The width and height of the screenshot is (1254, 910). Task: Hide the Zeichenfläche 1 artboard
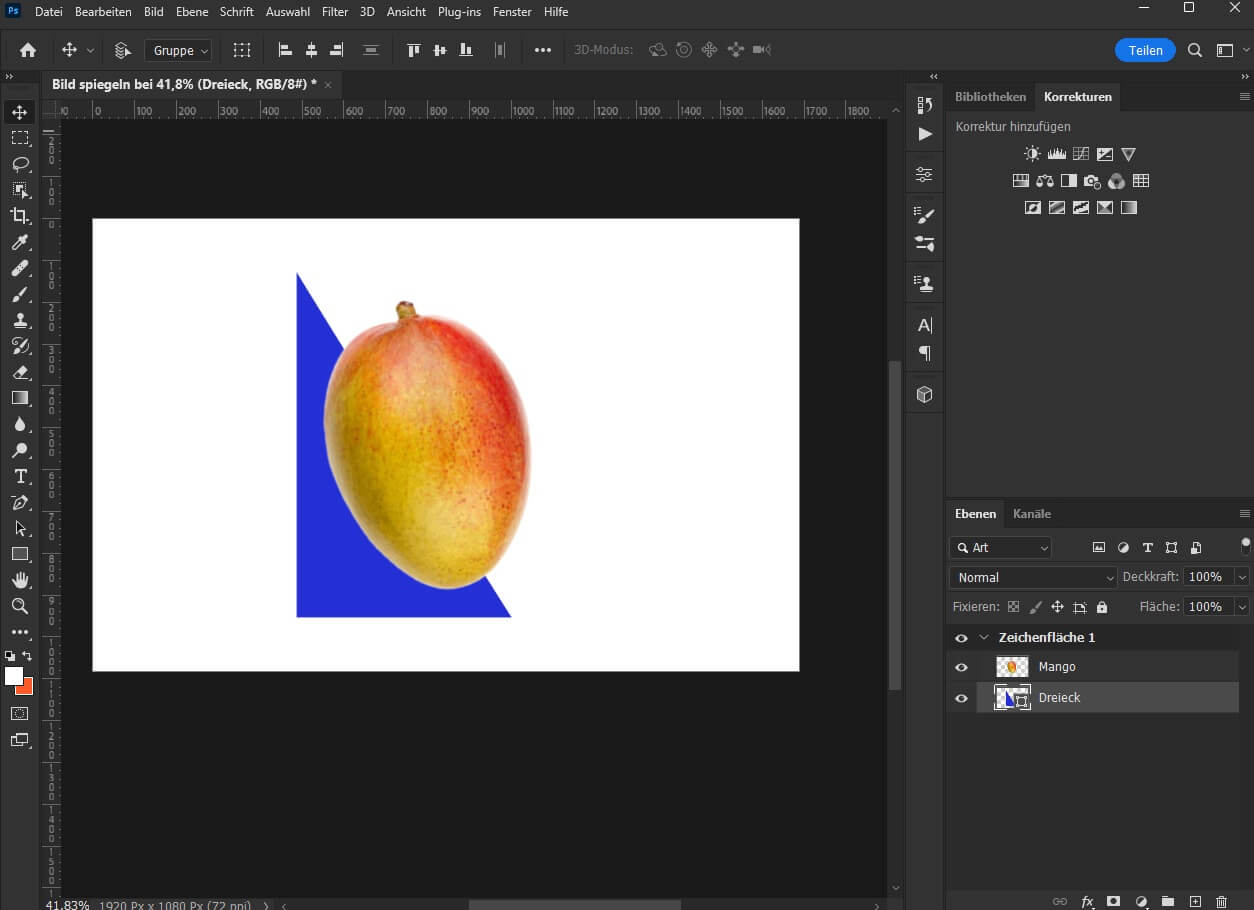961,637
